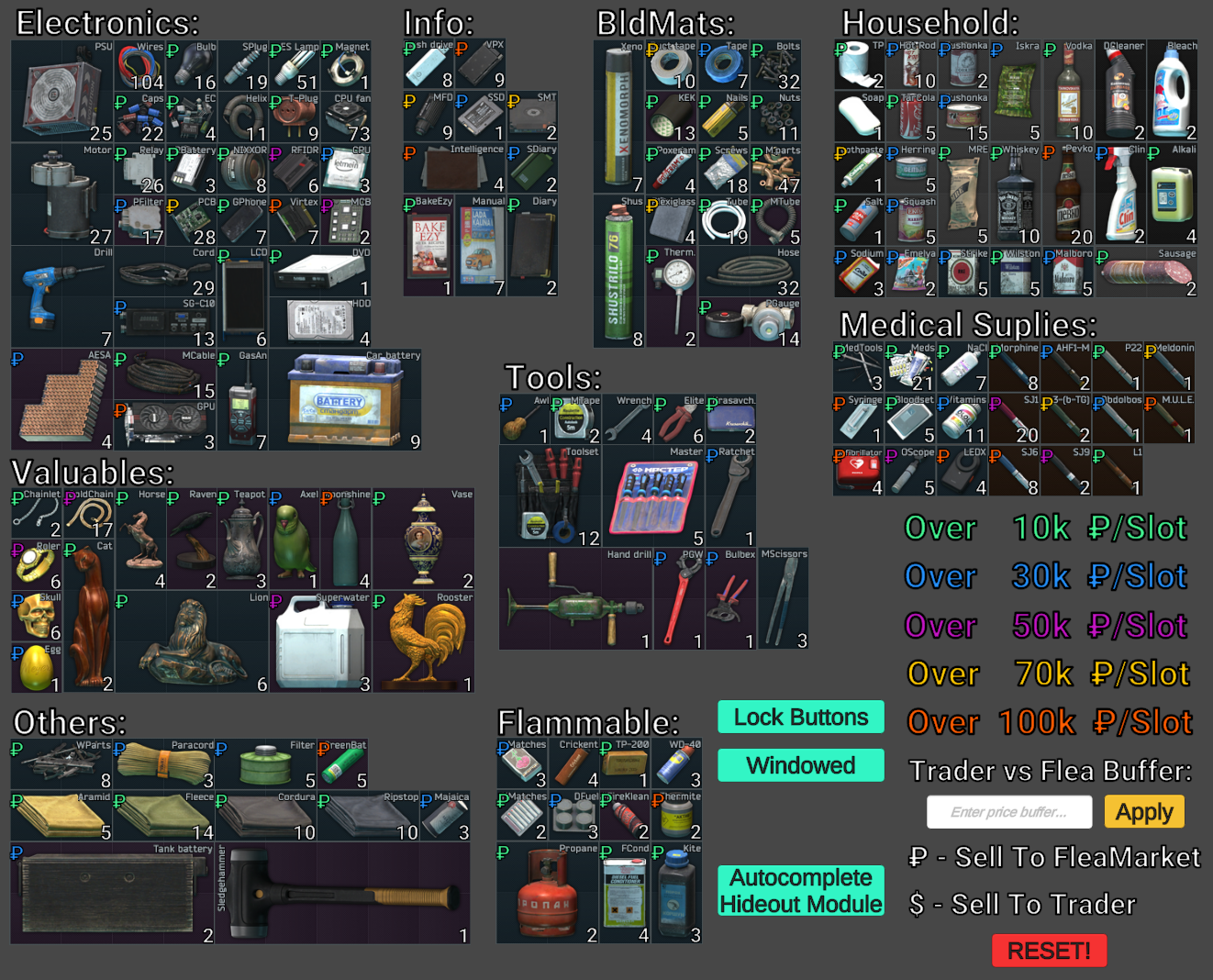Click the Vase item in Valuables

(x=423, y=540)
